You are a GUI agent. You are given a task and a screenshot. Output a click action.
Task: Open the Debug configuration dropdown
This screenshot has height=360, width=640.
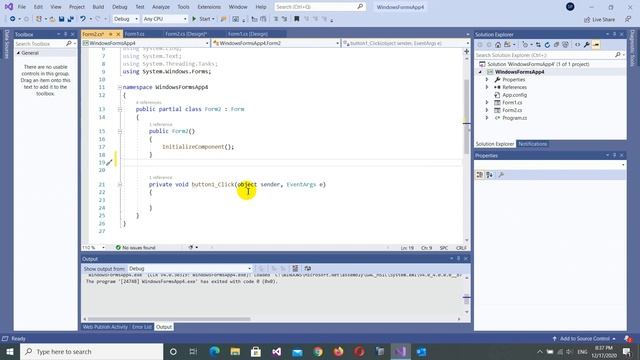pyautogui.click(x=126, y=19)
